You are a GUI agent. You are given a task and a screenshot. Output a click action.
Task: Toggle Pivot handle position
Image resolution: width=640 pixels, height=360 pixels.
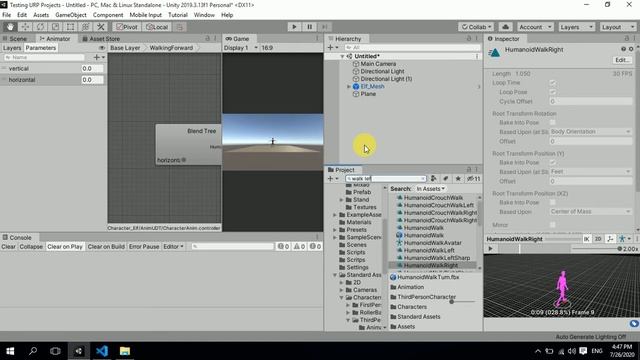[127, 27]
